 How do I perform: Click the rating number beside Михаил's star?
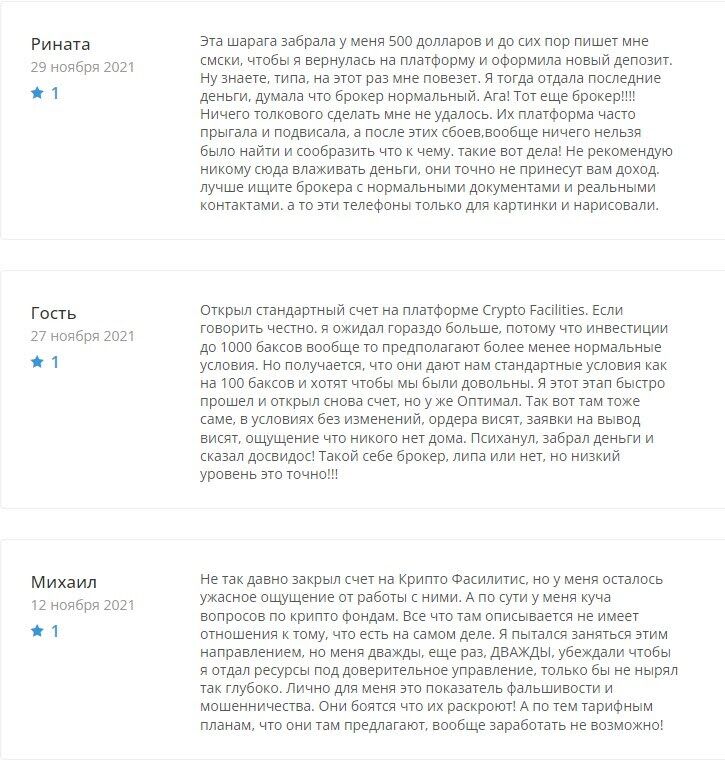pos(55,631)
